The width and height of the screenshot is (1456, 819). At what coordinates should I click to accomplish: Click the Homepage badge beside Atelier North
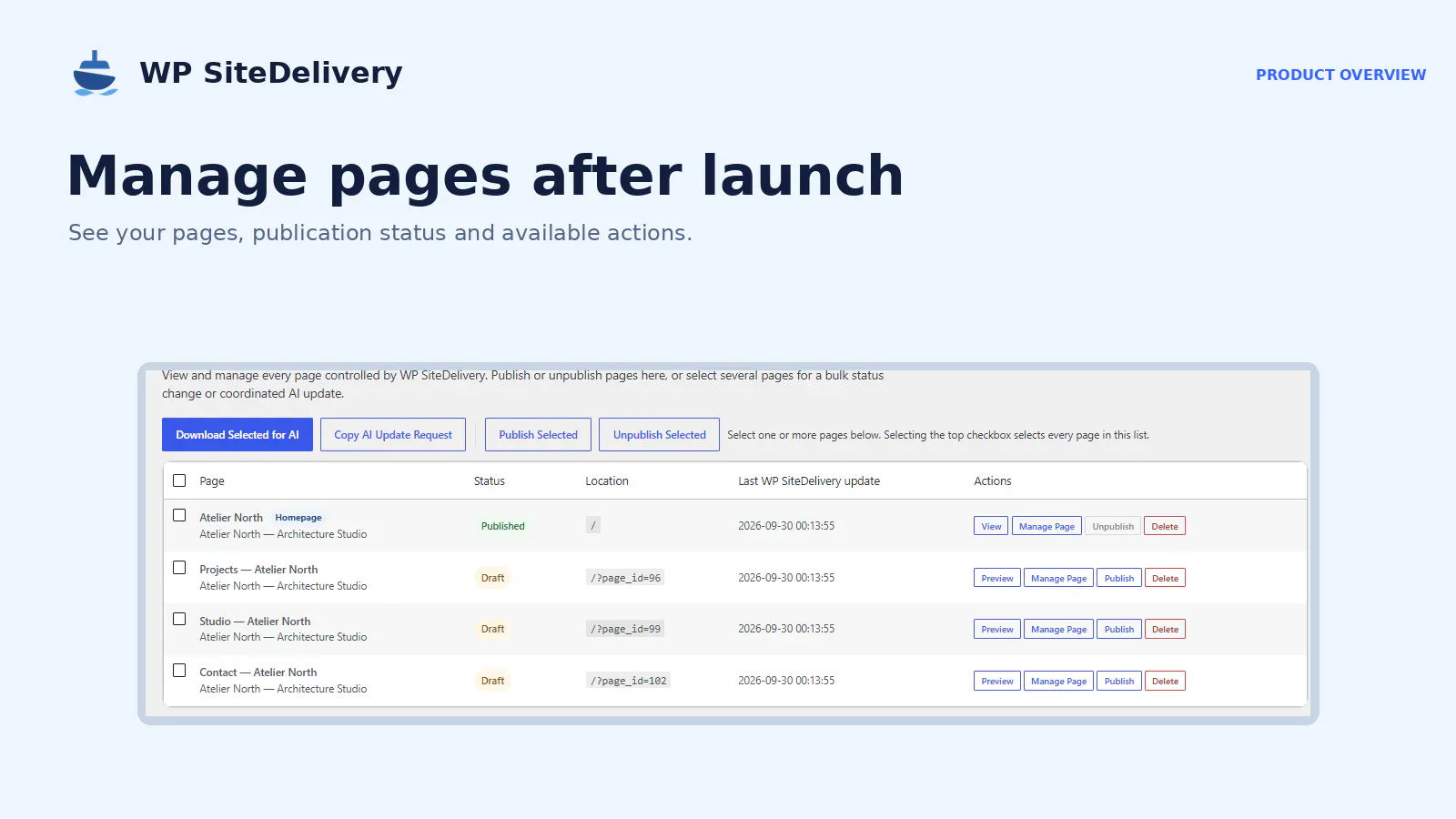(298, 518)
